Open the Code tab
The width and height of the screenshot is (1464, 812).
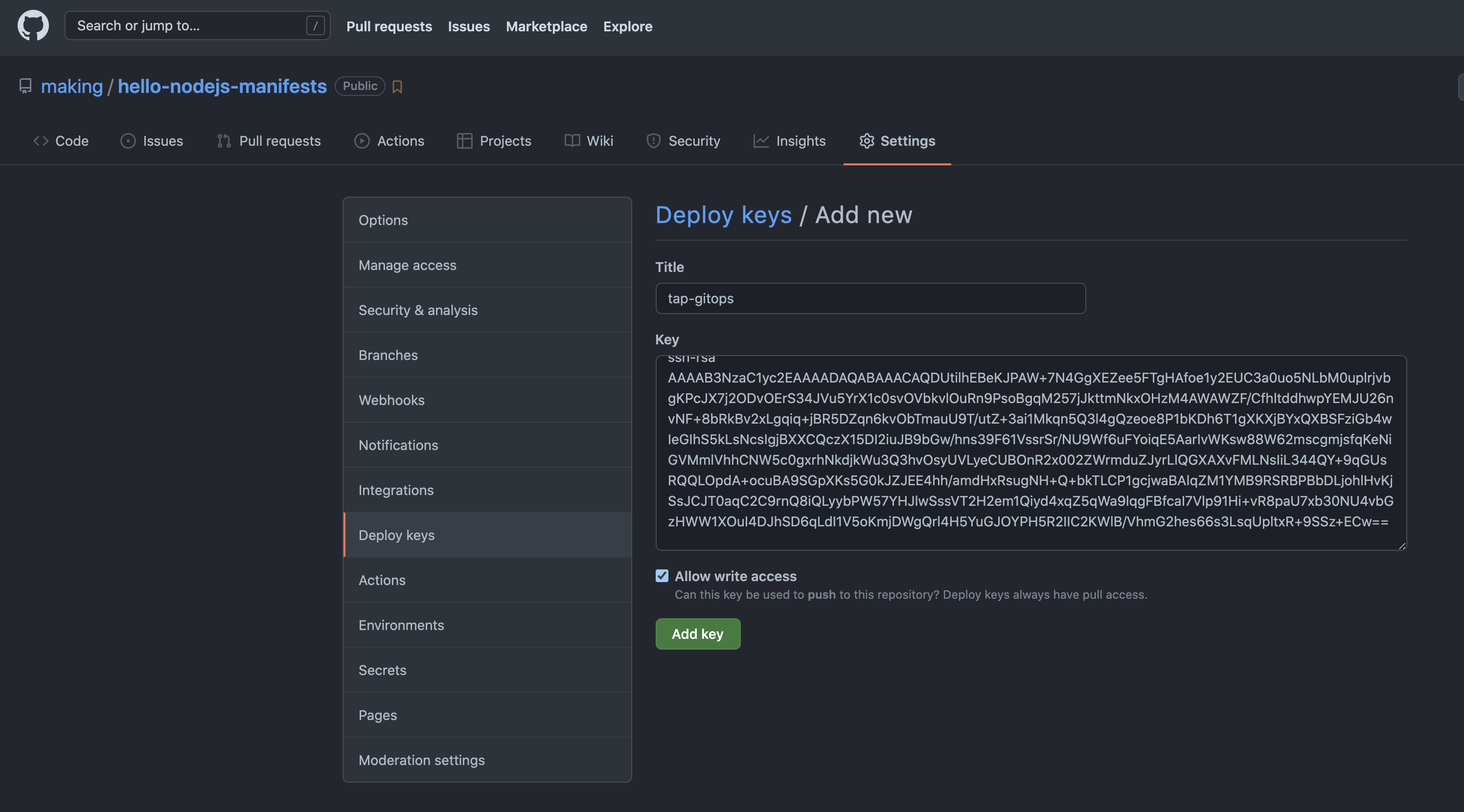click(x=61, y=141)
